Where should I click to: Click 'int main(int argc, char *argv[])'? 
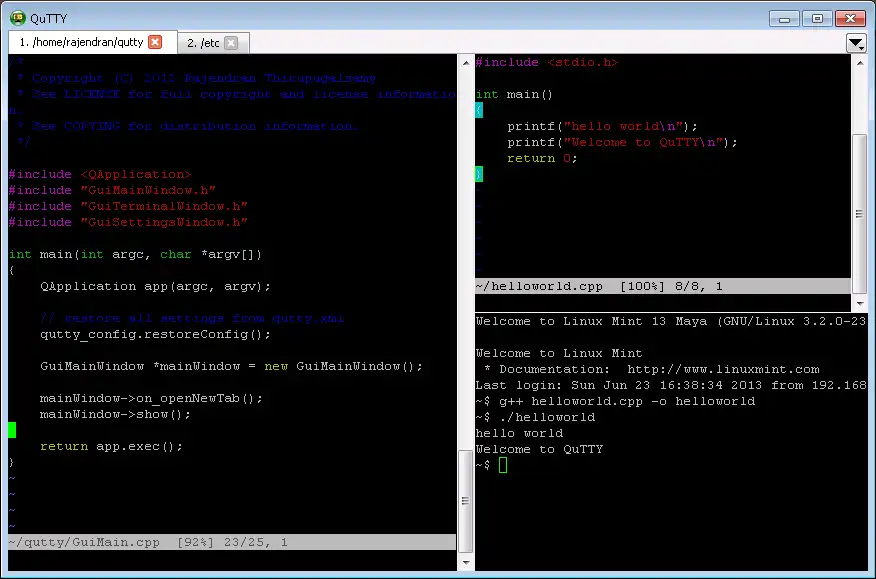(x=135, y=254)
